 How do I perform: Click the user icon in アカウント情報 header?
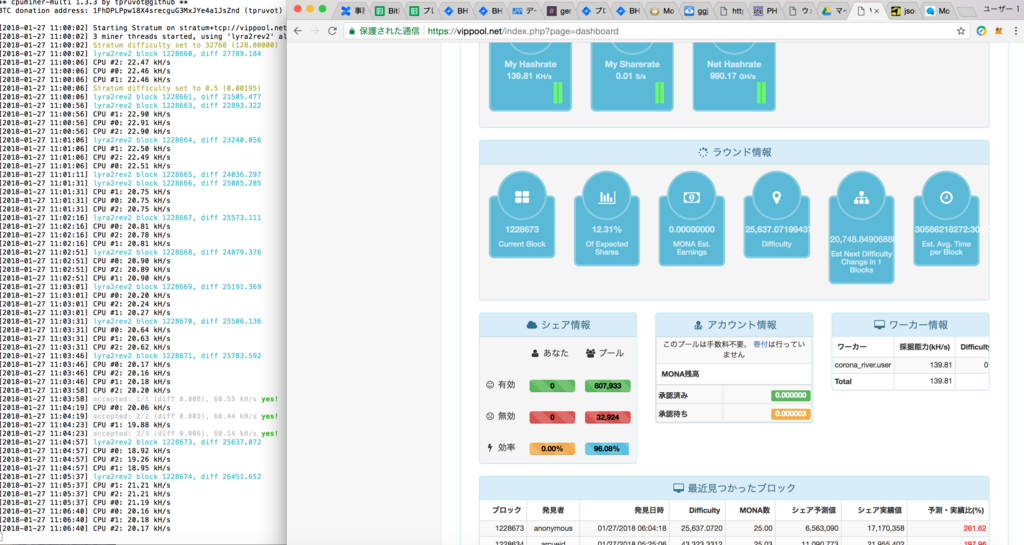tap(698, 325)
